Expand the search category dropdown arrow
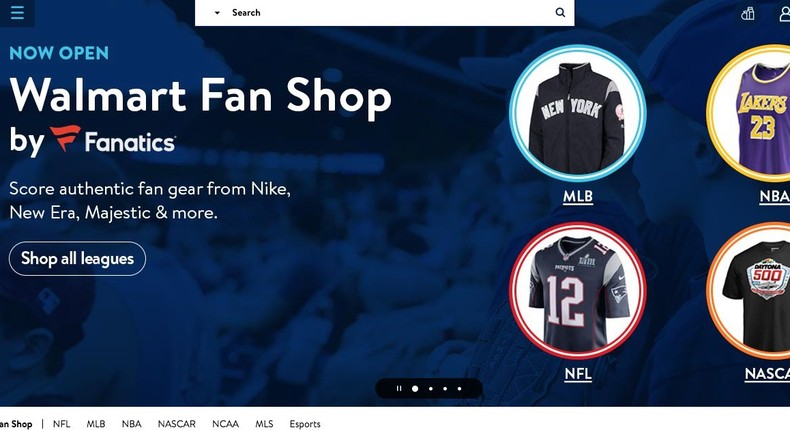The height and width of the screenshot is (430, 790). (217, 13)
